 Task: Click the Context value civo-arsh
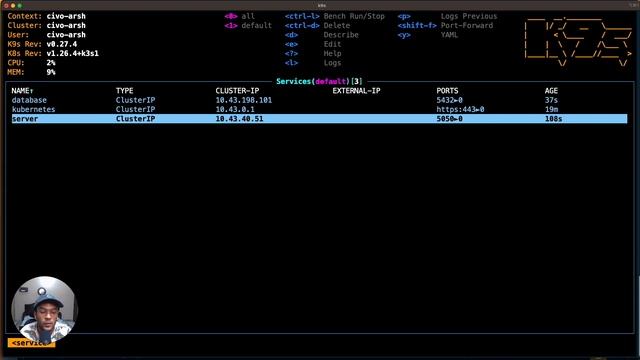[x=66, y=16]
